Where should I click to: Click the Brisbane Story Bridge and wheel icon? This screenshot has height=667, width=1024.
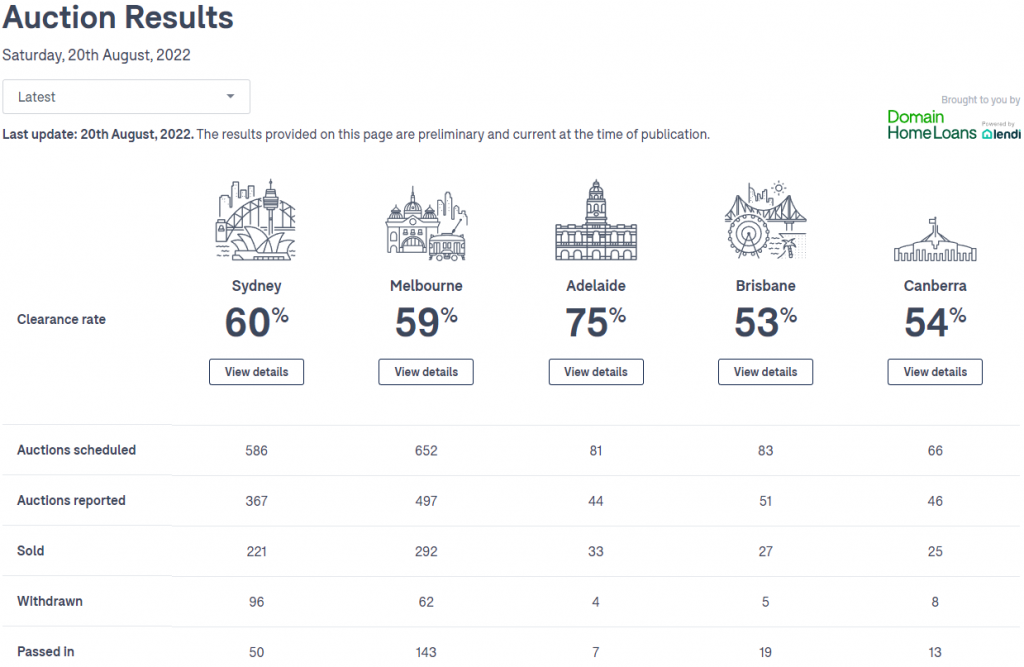(765, 220)
